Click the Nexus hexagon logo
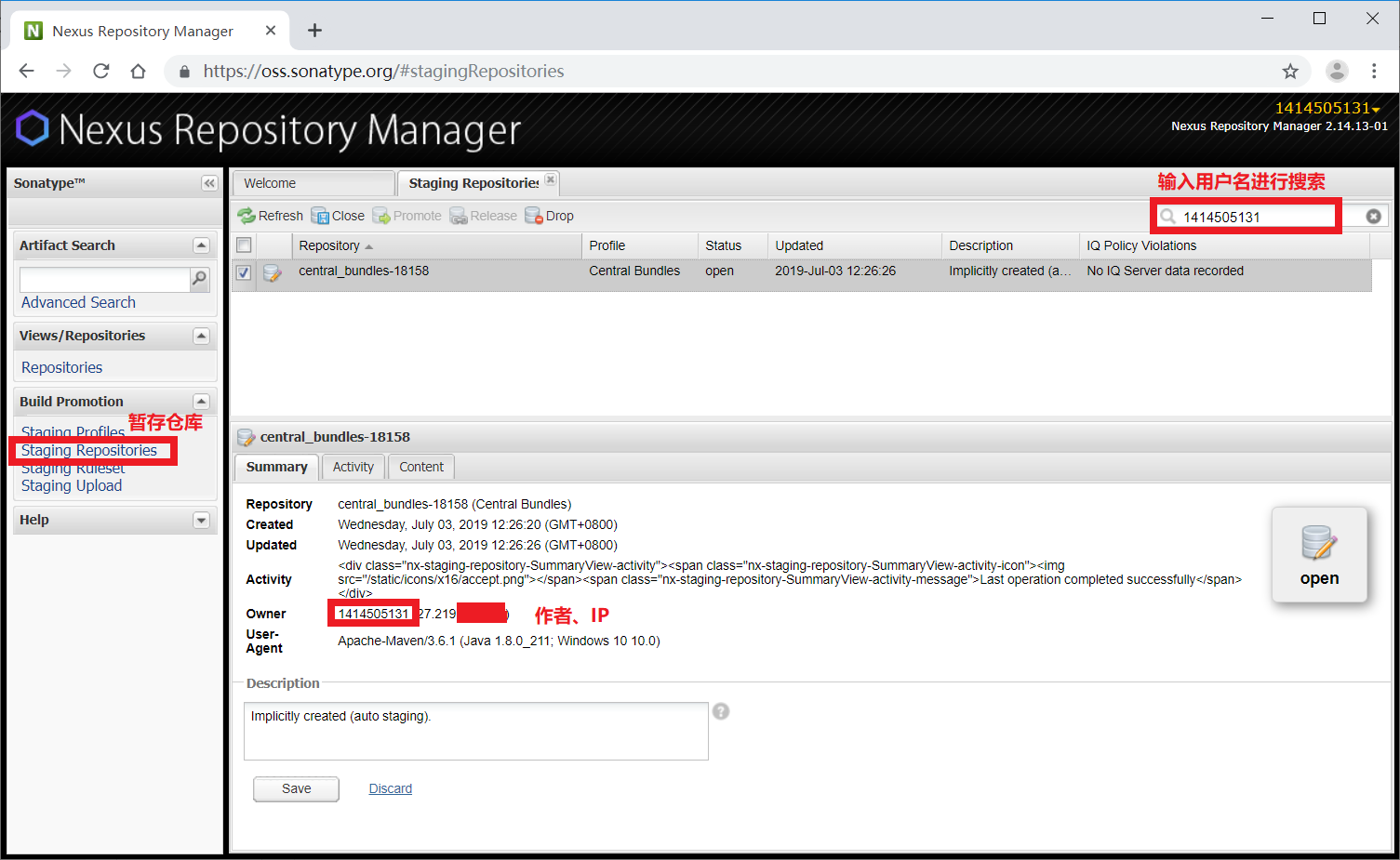1400x860 pixels. click(x=33, y=128)
